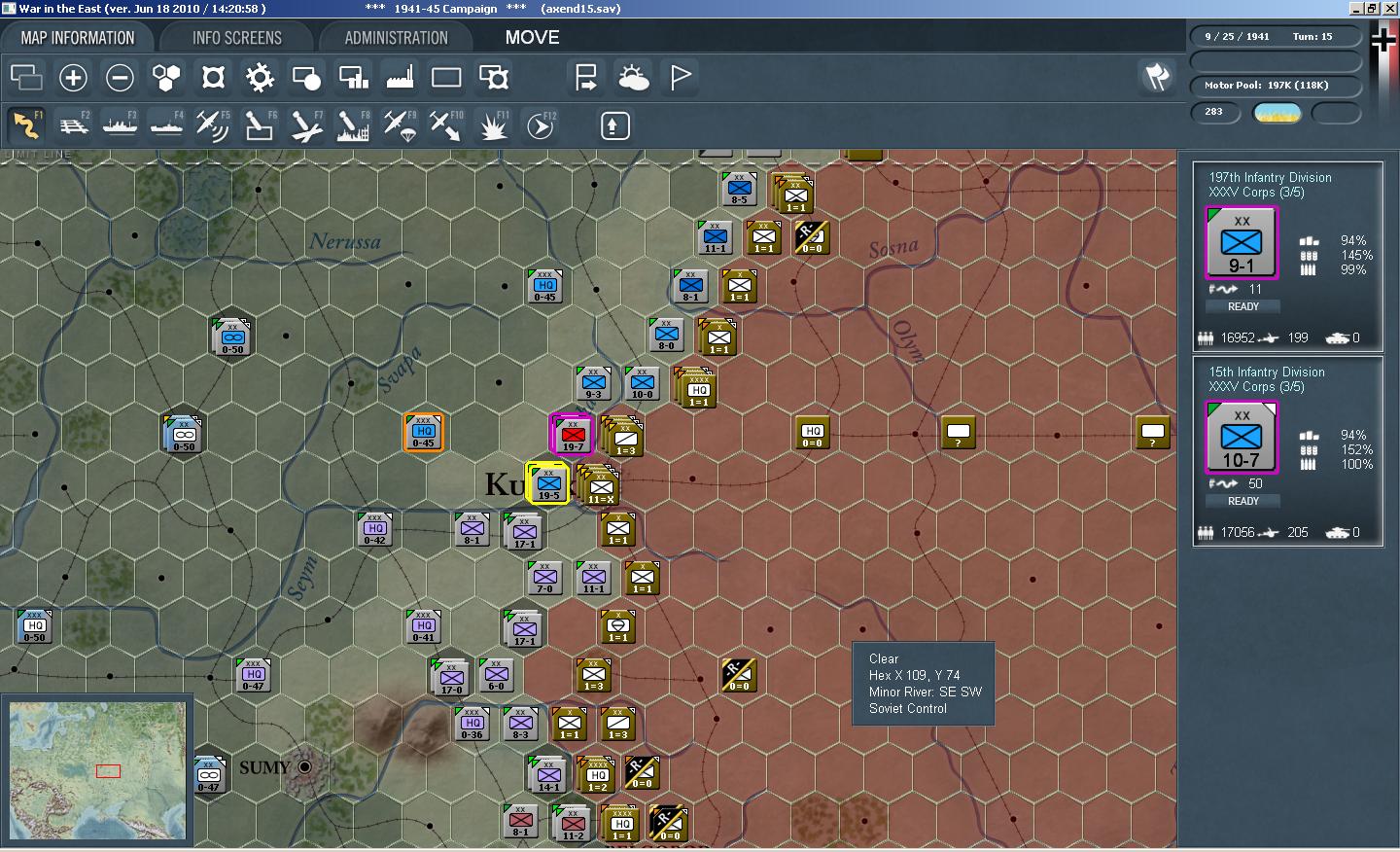Open the Map Information tab
The height and width of the screenshot is (852, 1400).
[x=78, y=38]
